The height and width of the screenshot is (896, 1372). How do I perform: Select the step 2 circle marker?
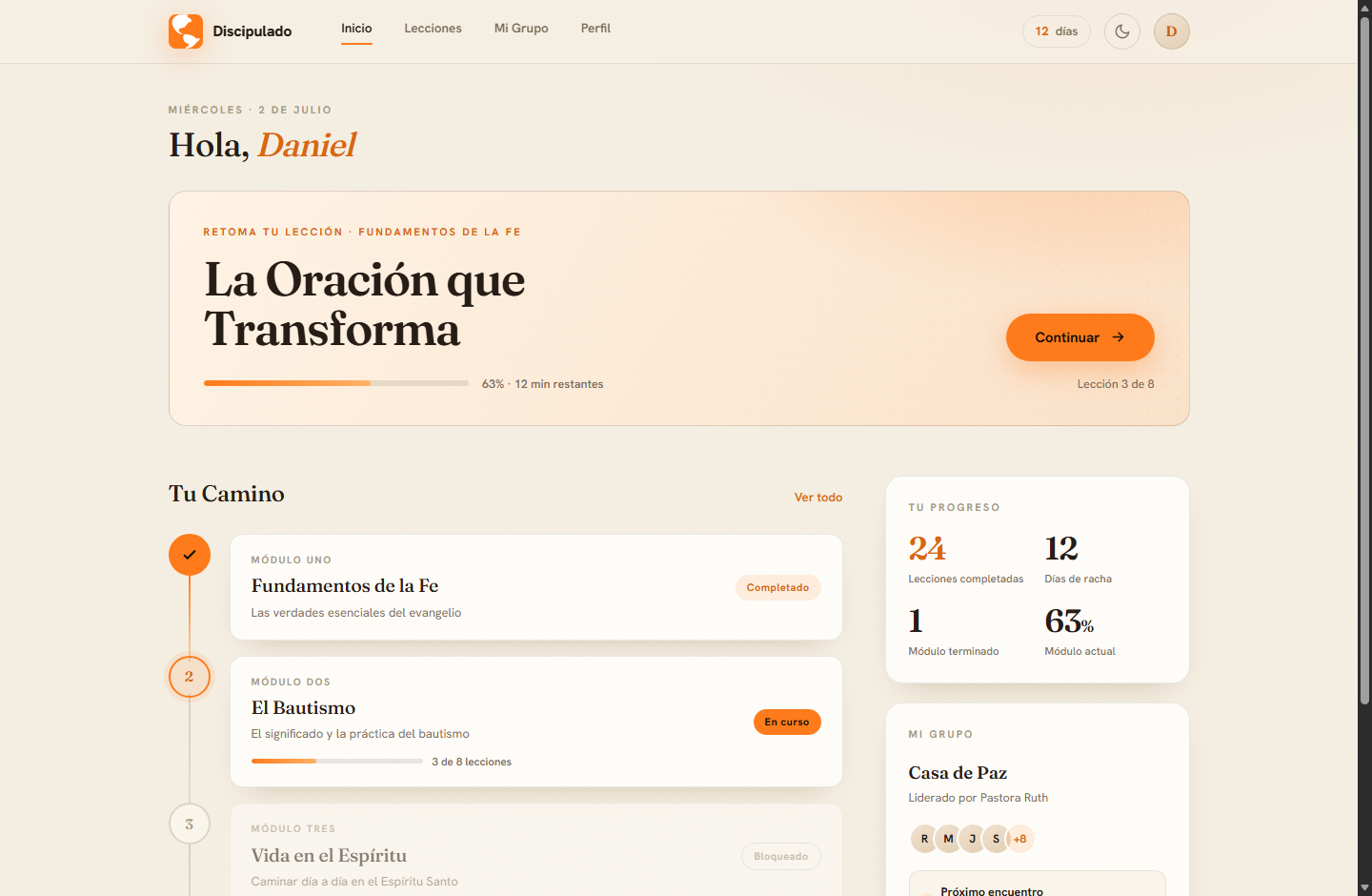190,677
